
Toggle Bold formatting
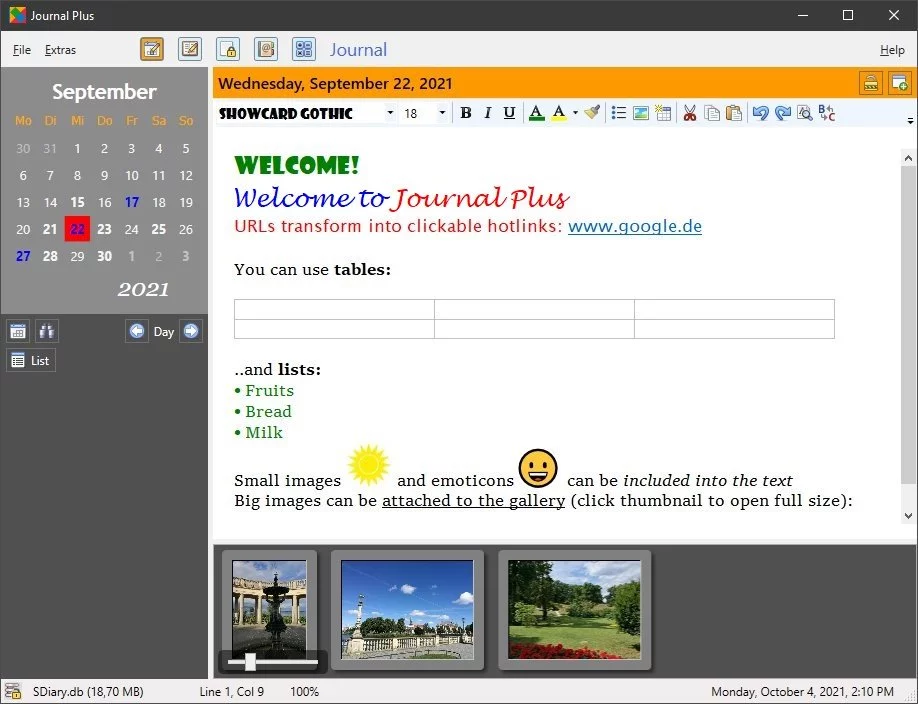click(x=466, y=113)
